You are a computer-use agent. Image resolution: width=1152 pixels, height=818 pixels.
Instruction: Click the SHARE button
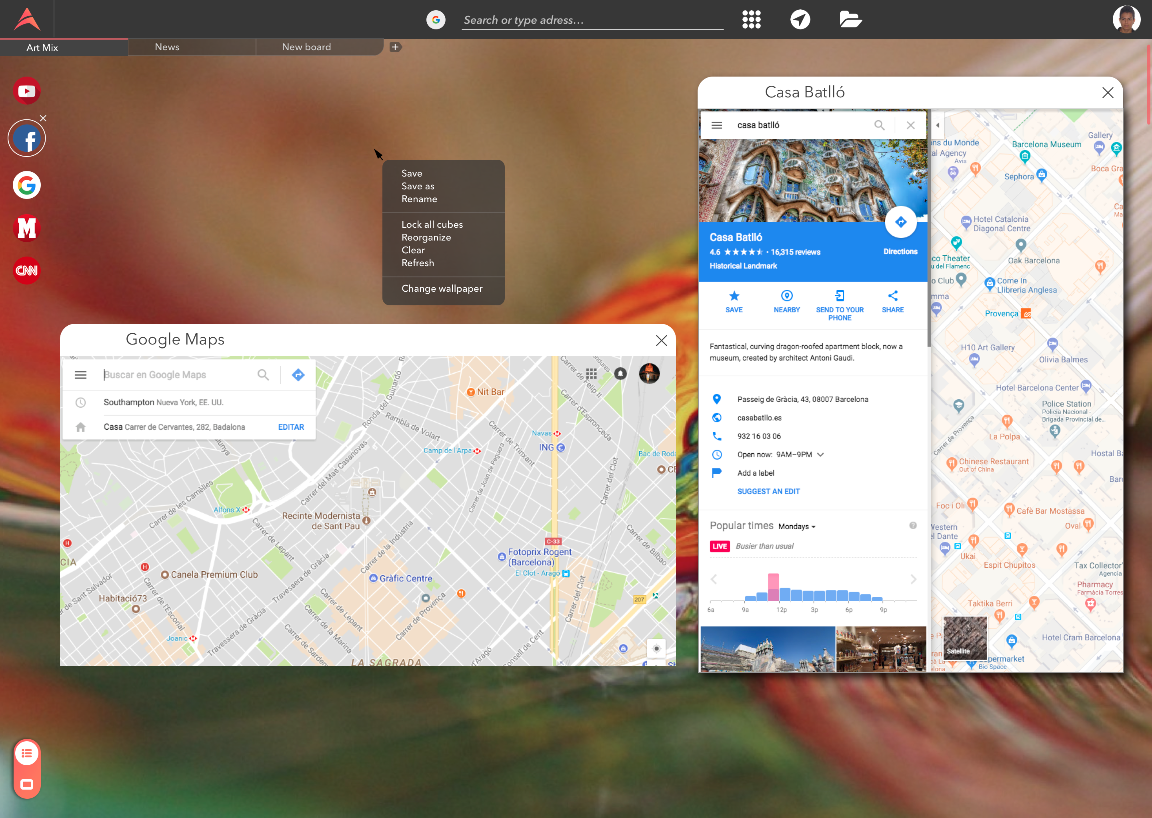893,301
